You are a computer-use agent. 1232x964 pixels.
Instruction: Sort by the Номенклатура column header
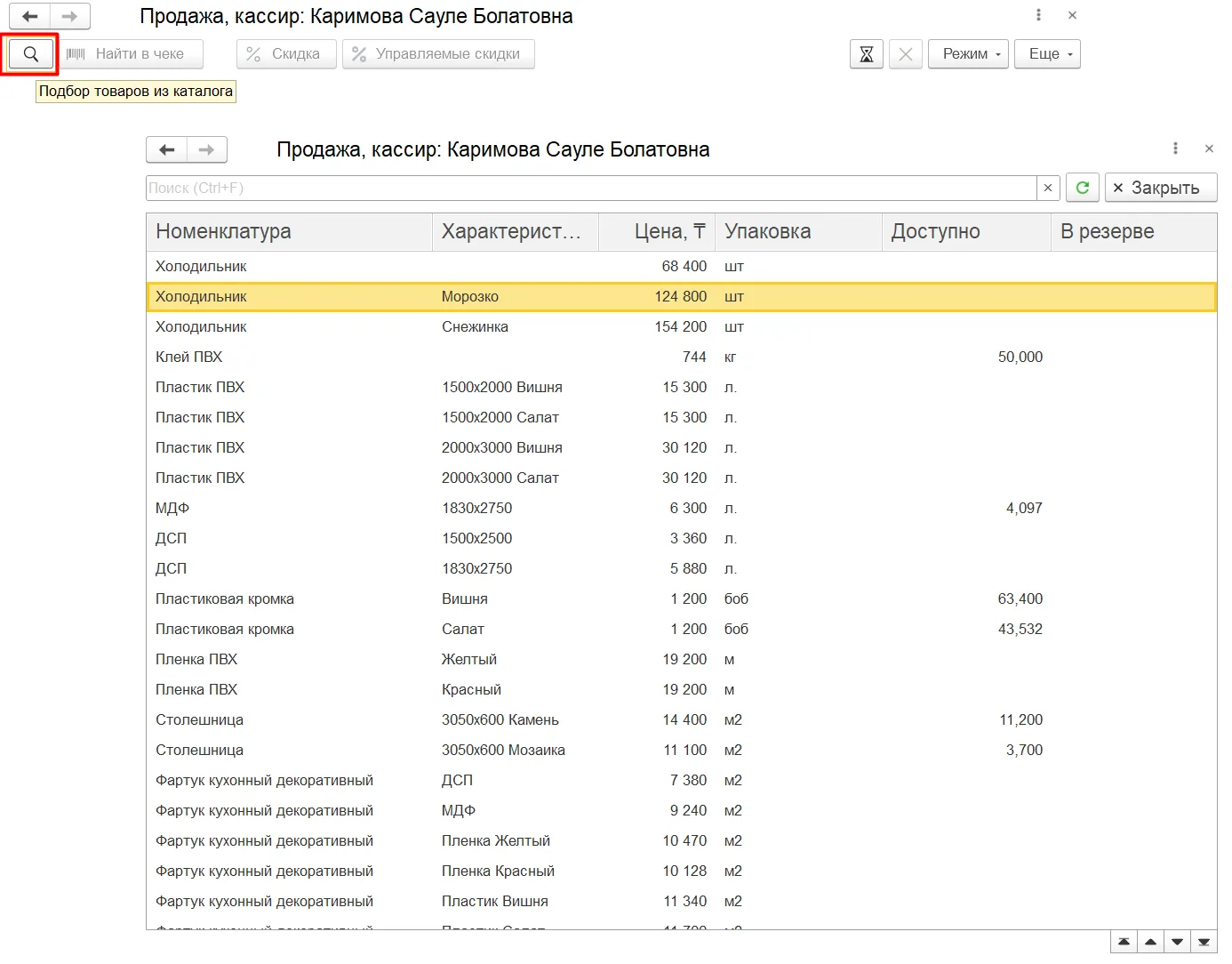point(289,232)
